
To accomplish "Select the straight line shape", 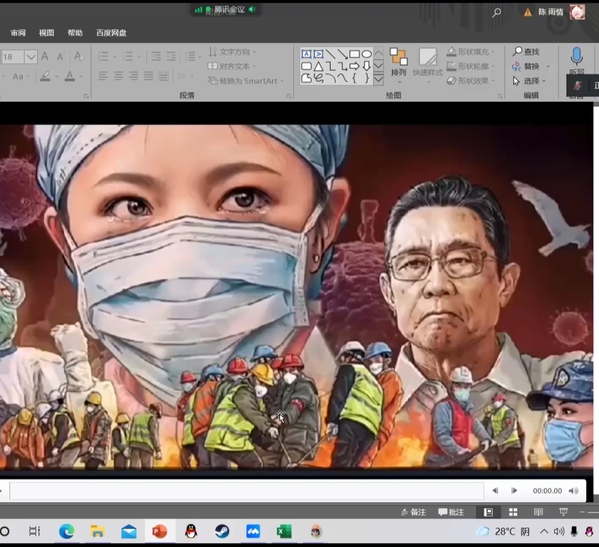I will [x=330, y=54].
